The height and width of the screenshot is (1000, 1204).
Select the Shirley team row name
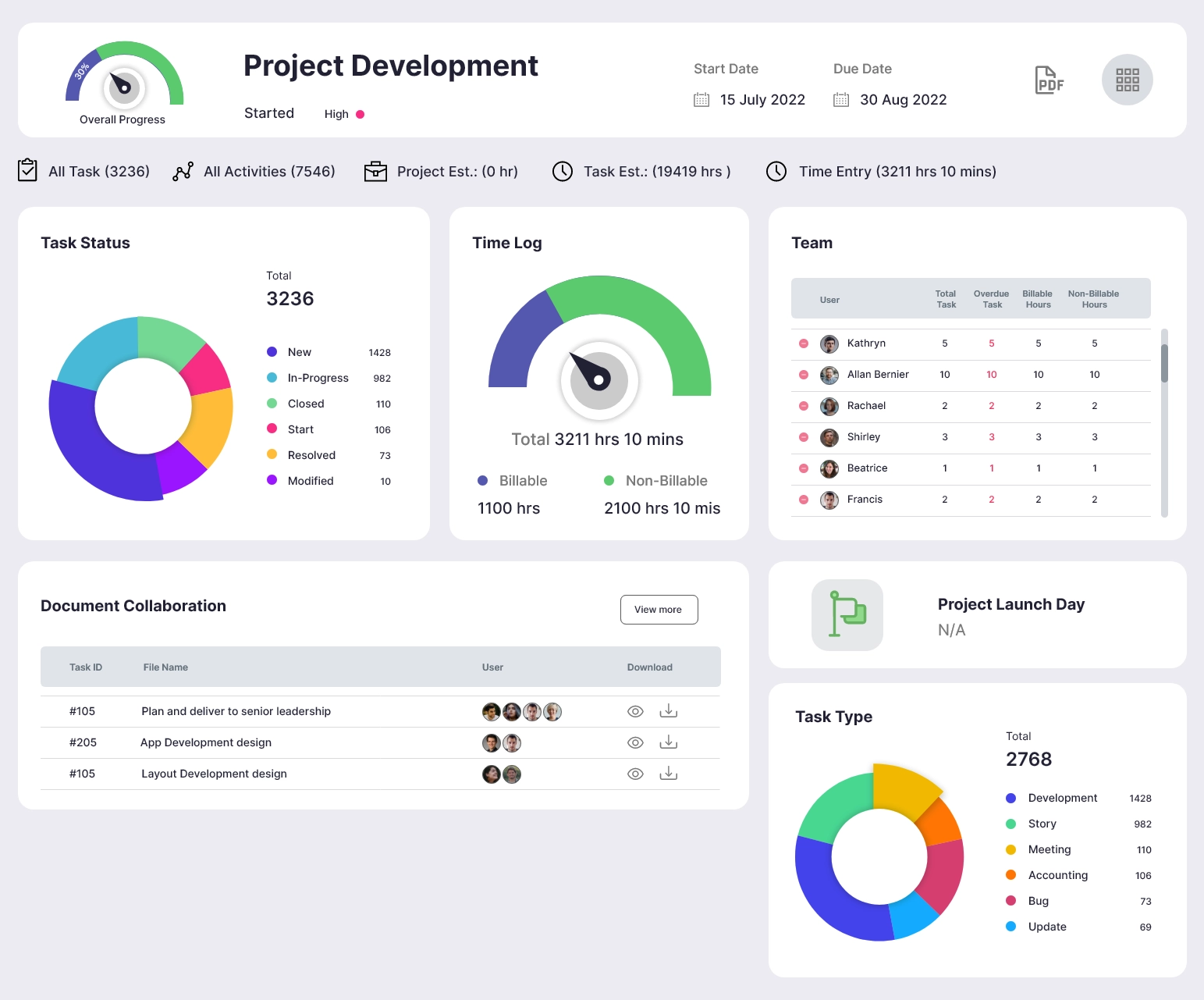[864, 437]
